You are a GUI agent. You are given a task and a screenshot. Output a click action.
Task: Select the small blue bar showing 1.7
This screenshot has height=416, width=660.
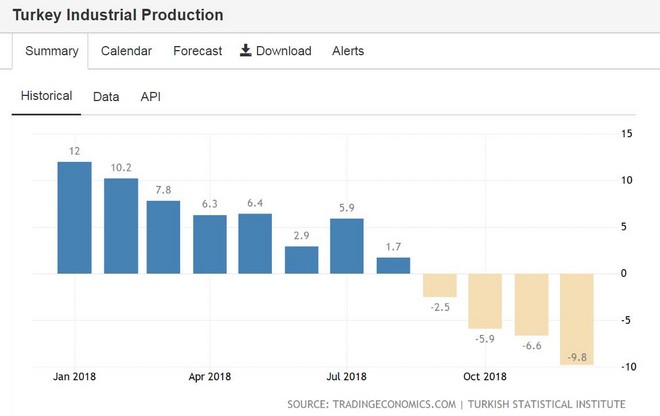coord(393,265)
